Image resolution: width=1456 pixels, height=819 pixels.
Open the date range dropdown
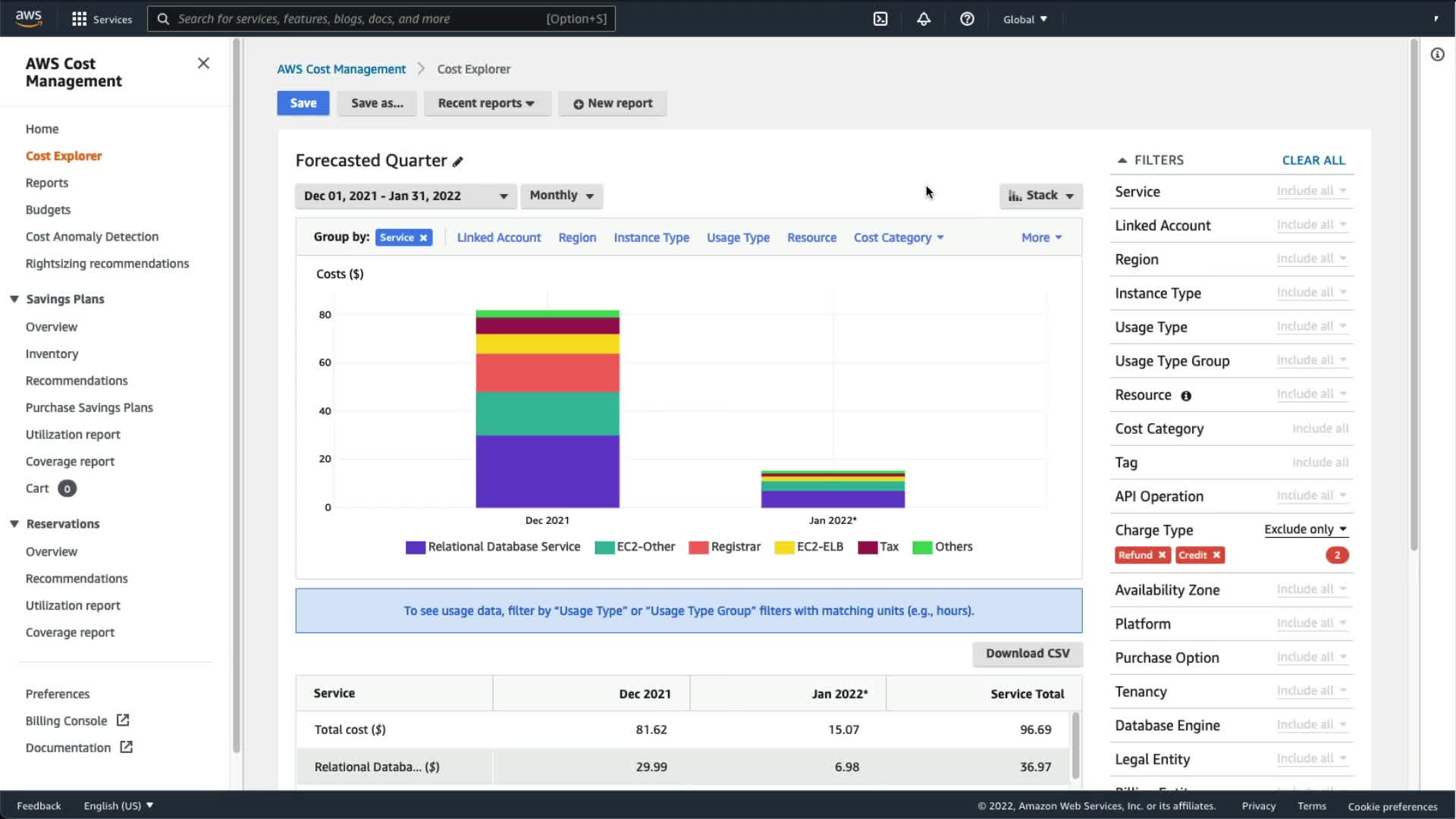[406, 196]
